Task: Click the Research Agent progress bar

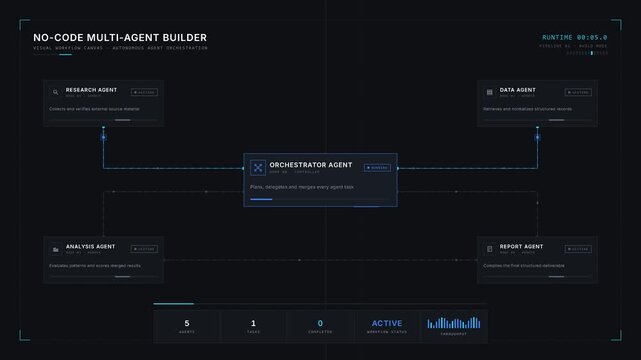Action: (103, 120)
